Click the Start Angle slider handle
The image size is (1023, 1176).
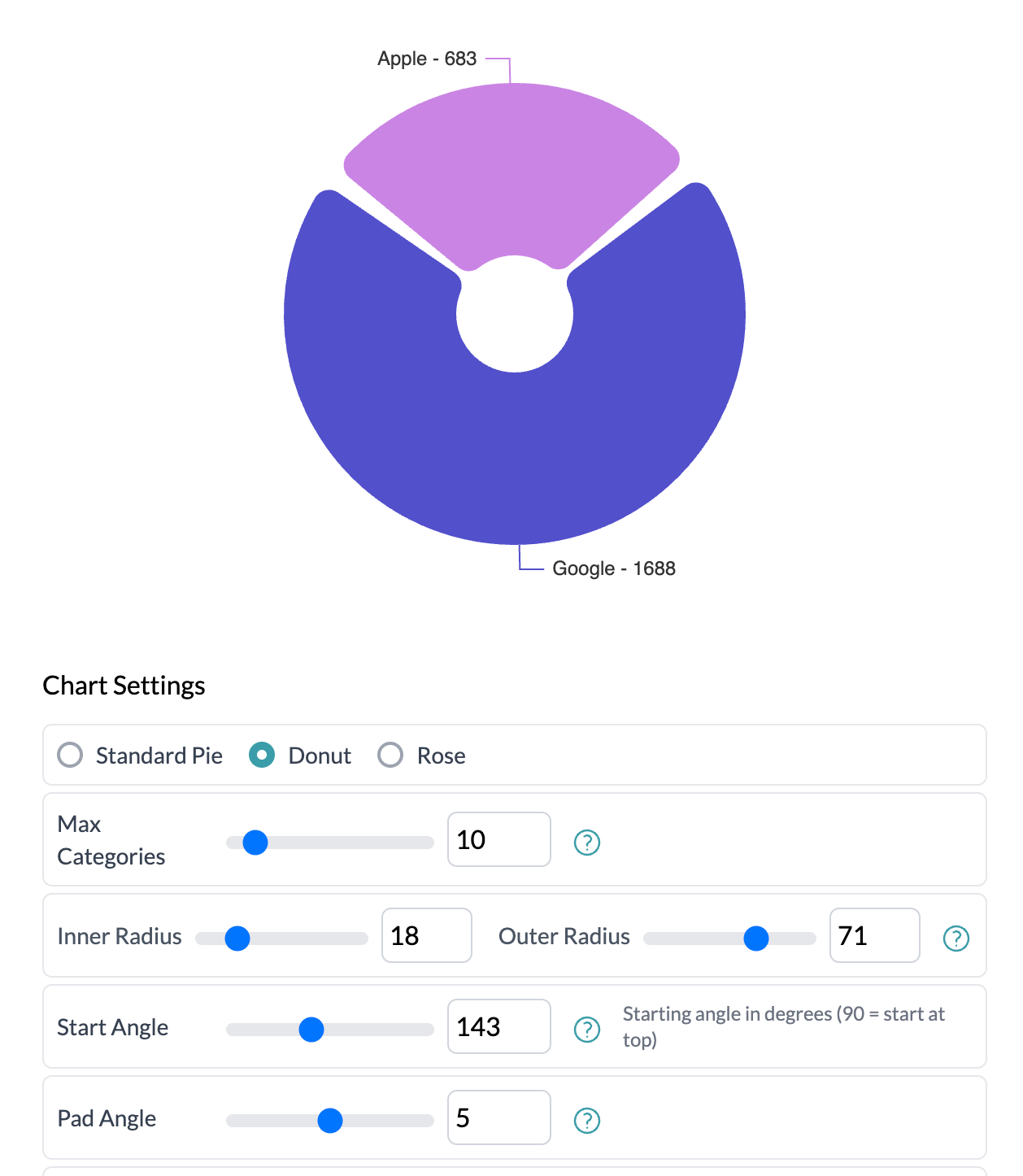click(311, 1030)
